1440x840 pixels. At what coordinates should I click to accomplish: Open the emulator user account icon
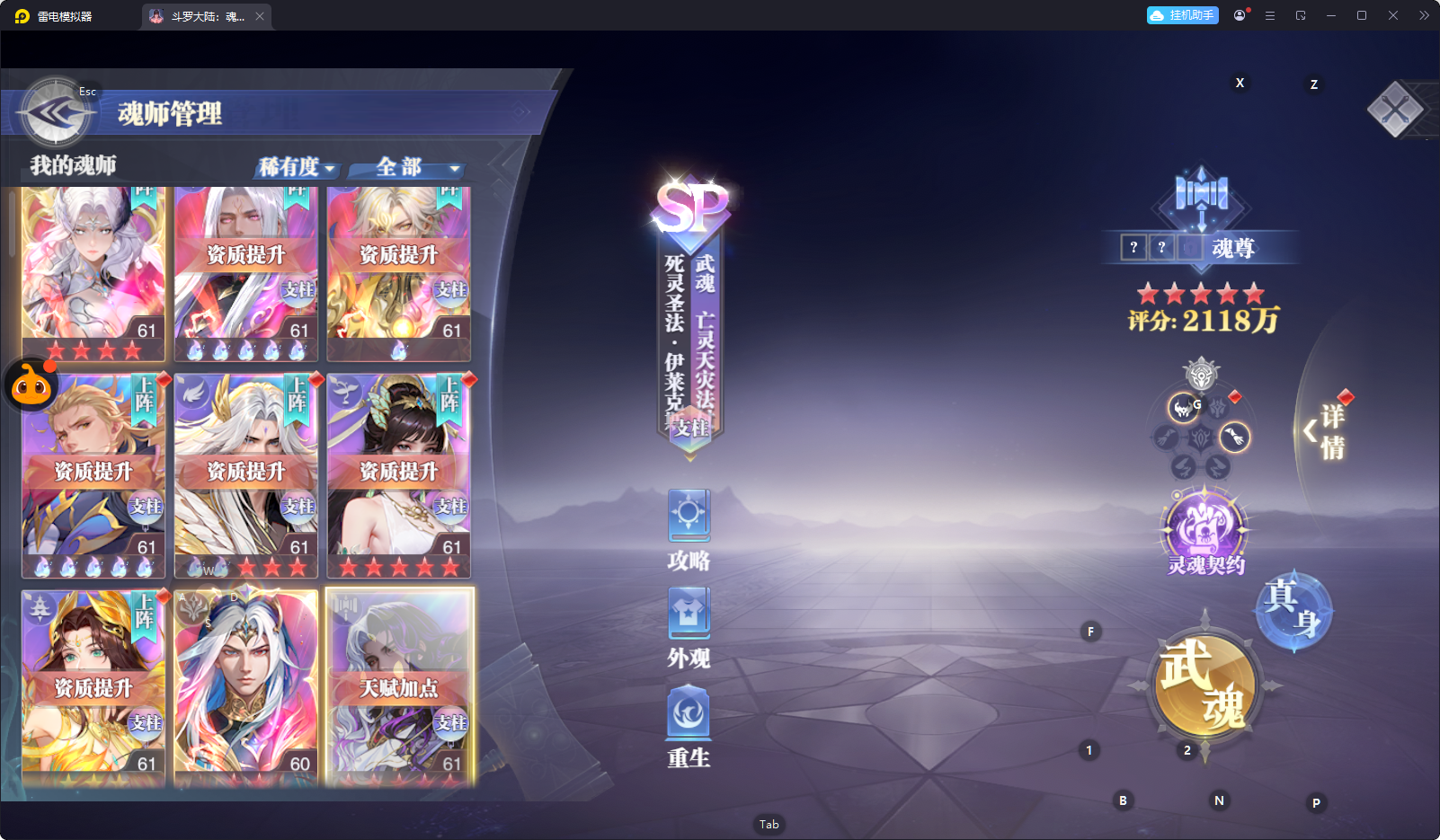(x=1240, y=15)
